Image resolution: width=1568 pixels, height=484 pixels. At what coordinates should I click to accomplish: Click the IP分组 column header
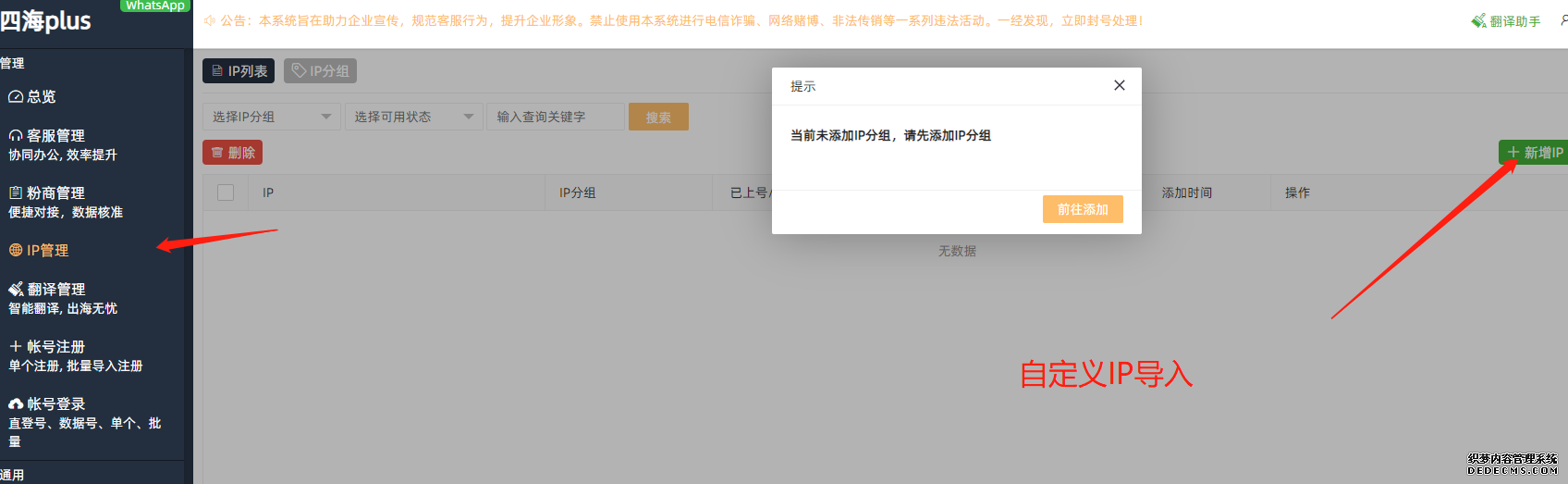(577, 192)
